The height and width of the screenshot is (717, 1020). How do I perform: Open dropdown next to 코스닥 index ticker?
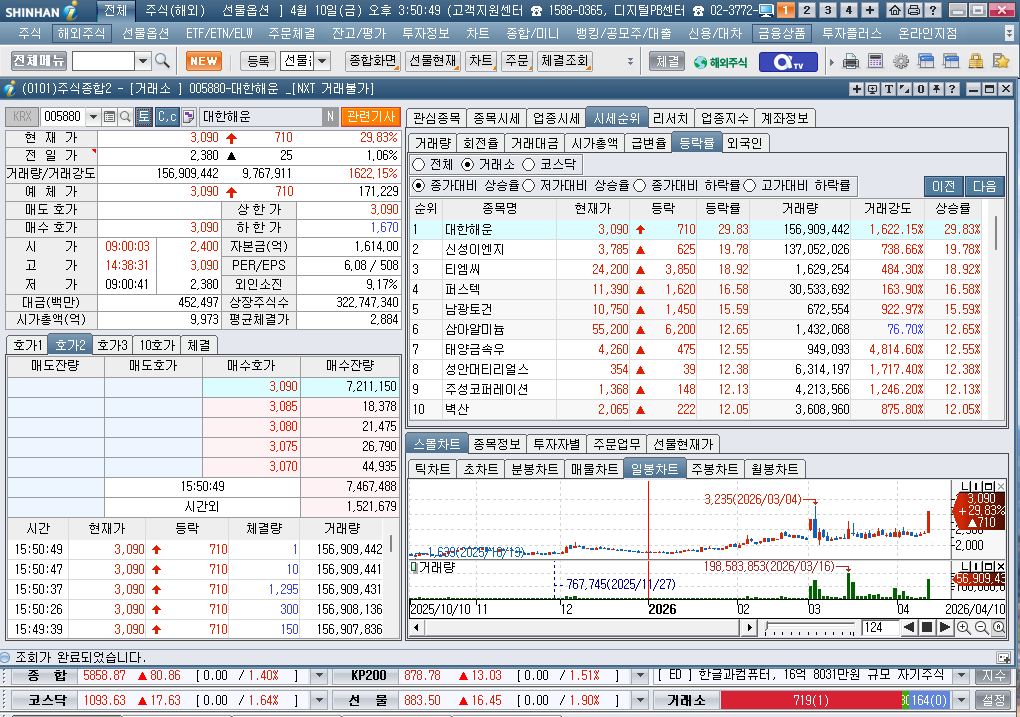click(319, 701)
